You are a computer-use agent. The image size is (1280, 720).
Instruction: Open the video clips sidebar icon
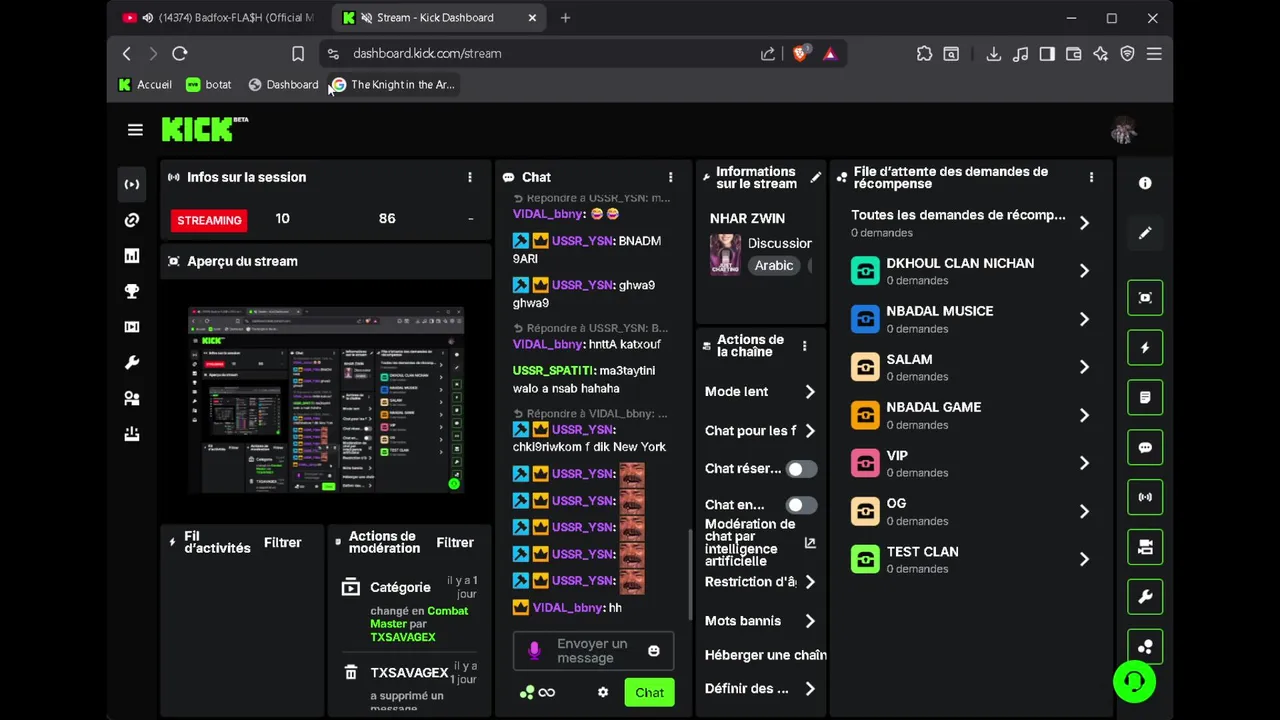point(132,327)
